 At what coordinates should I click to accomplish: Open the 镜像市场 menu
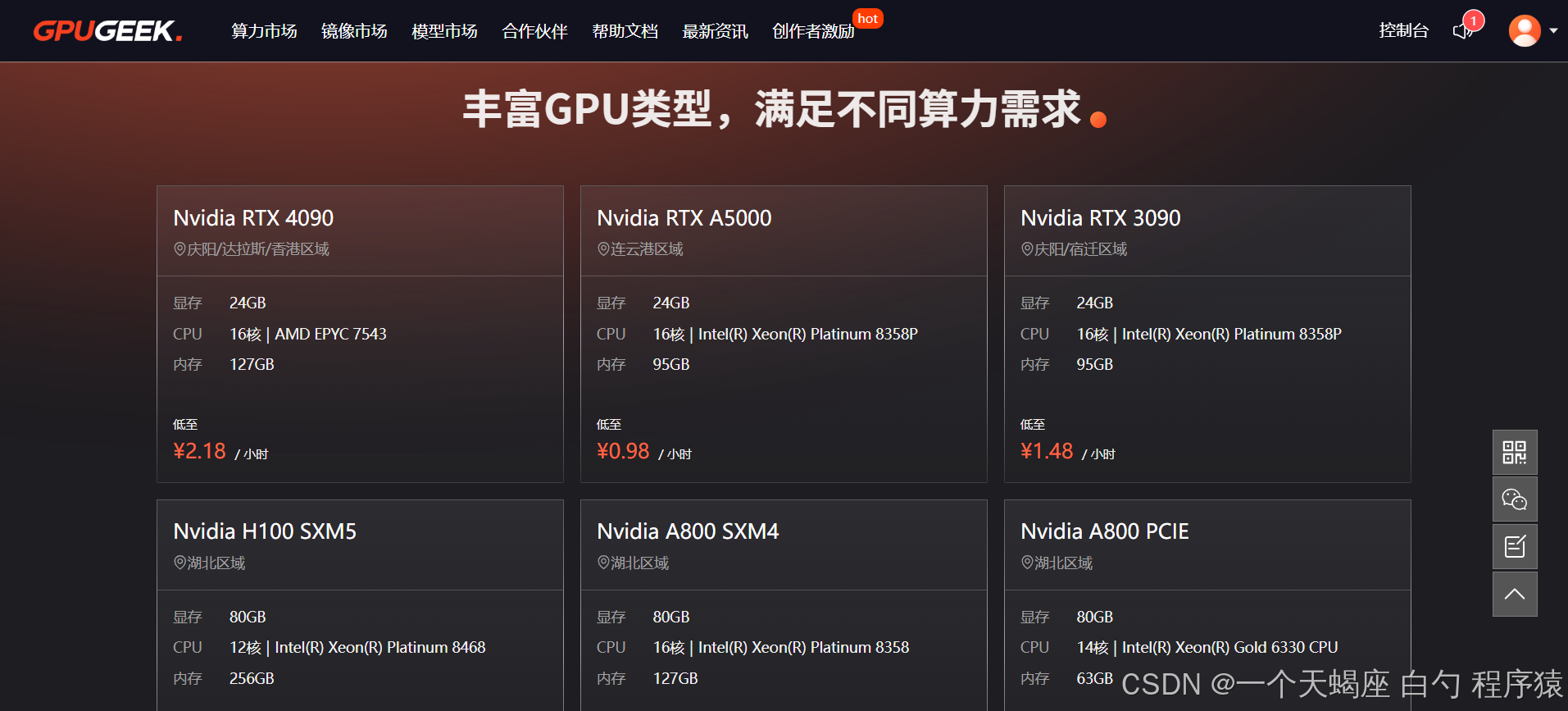pyautogui.click(x=354, y=31)
